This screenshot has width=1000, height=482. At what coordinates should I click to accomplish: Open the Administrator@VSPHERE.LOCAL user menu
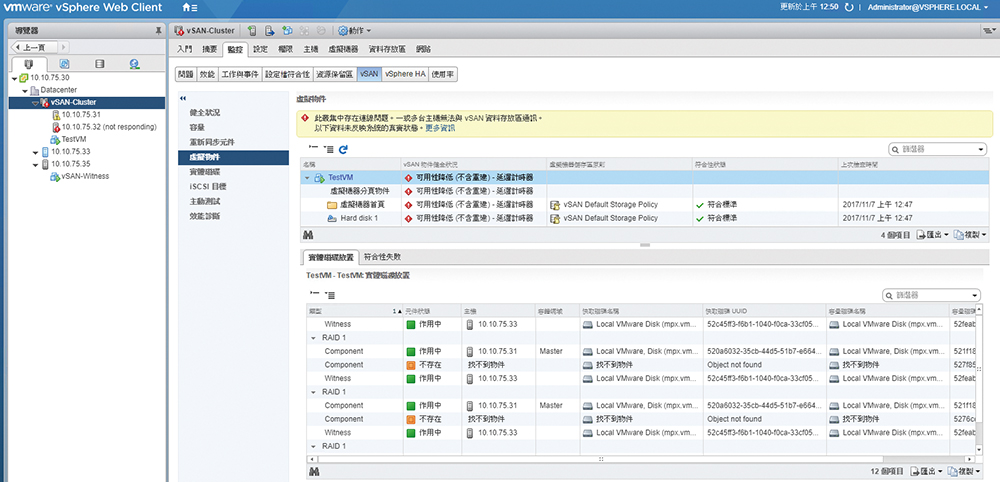tap(928, 8)
